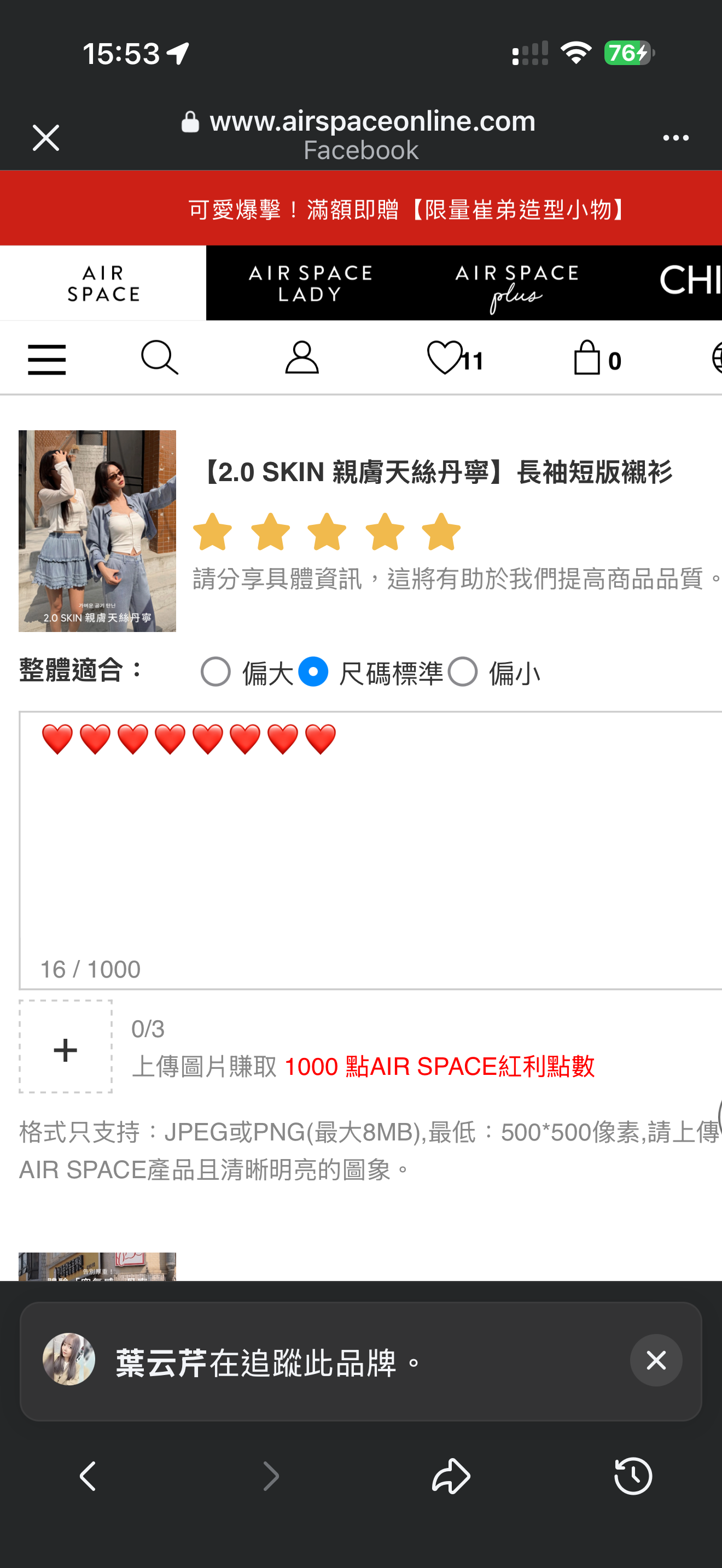Tap the browser share arrow icon
Screen dimensions: 722x1568
[x=451, y=1476]
